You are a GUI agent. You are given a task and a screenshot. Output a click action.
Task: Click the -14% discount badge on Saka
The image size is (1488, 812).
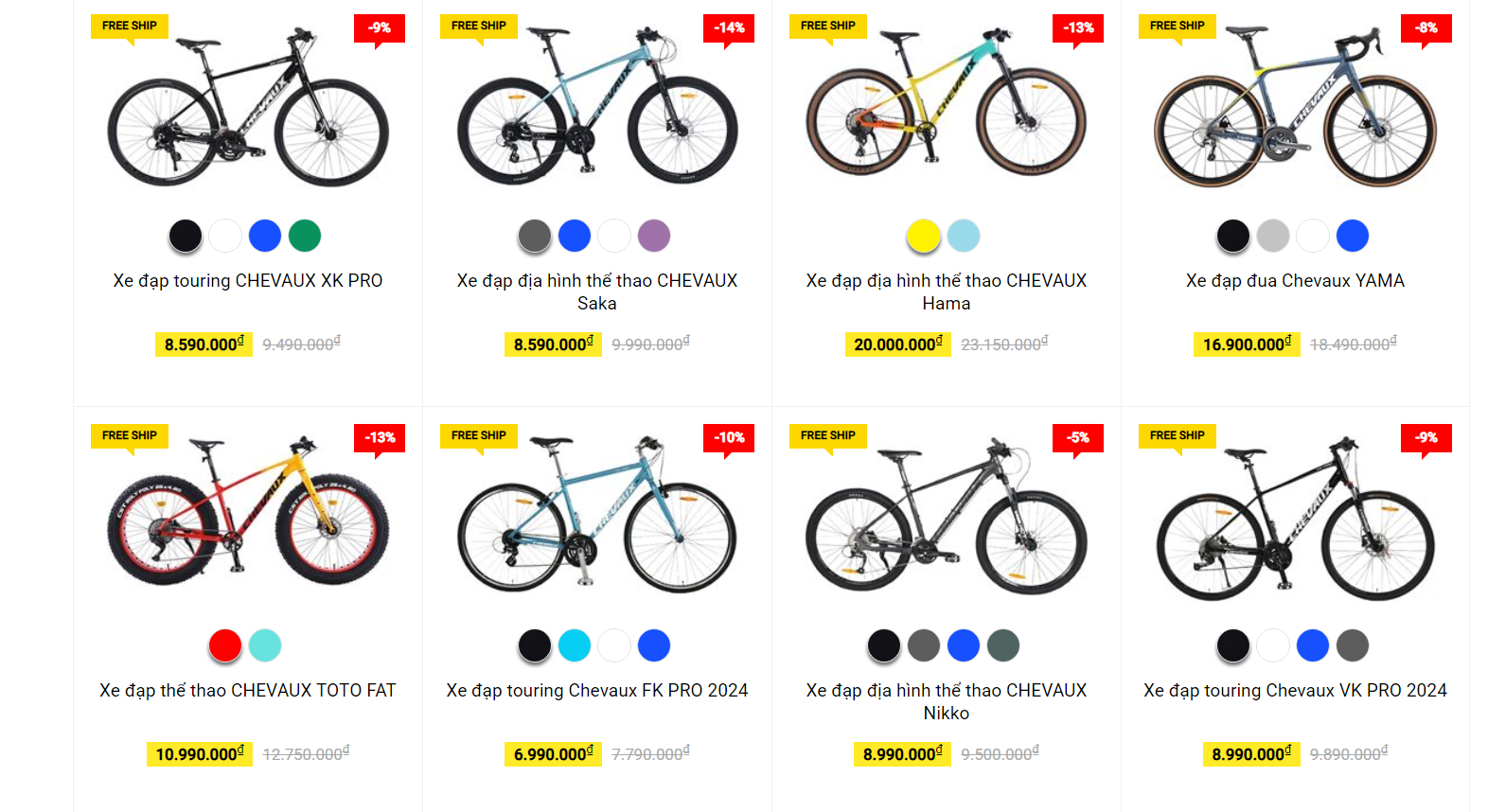(x=729, y=28)
